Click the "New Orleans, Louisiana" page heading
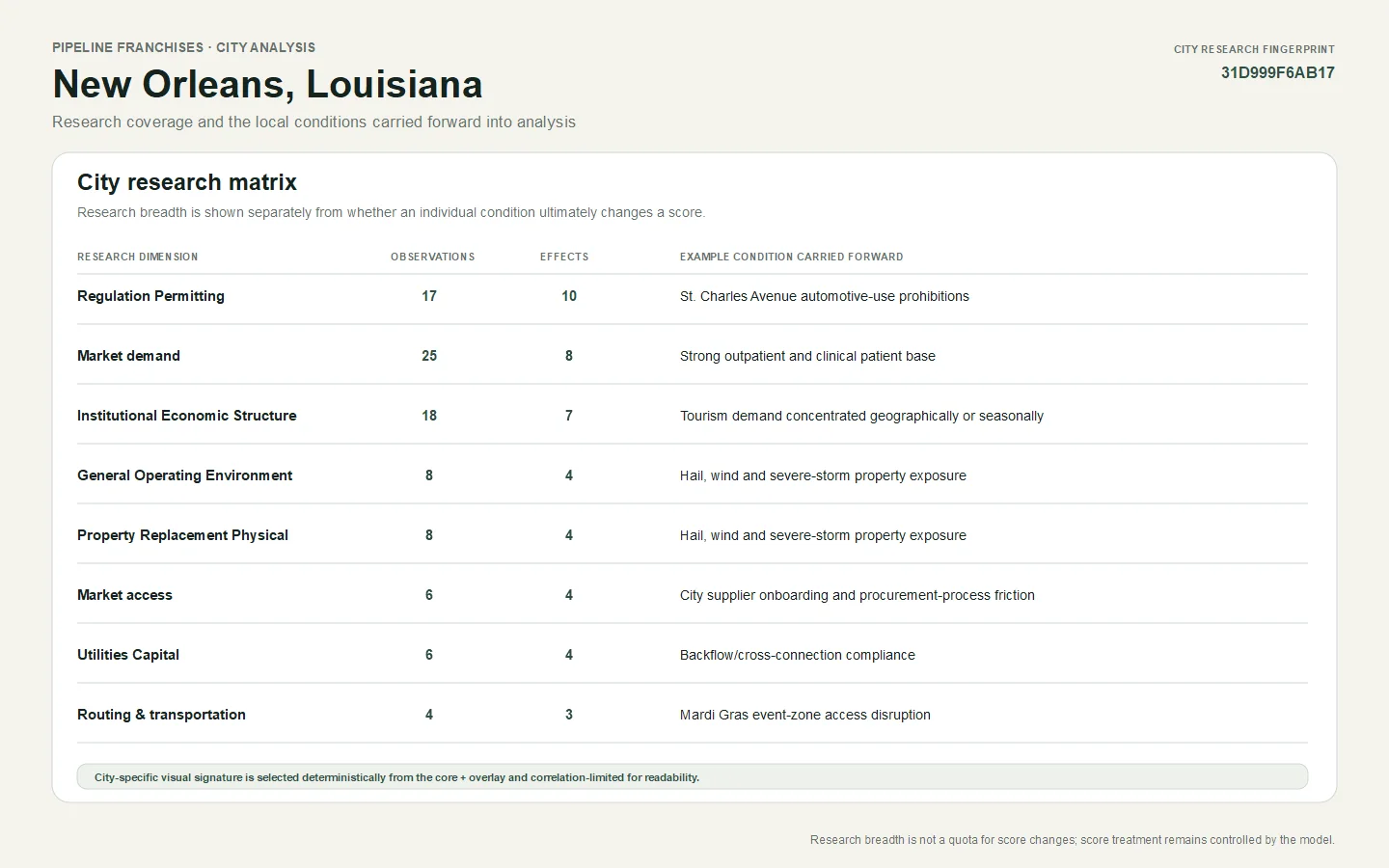Viewport: 1389px width, 868px height. point(267,85)
